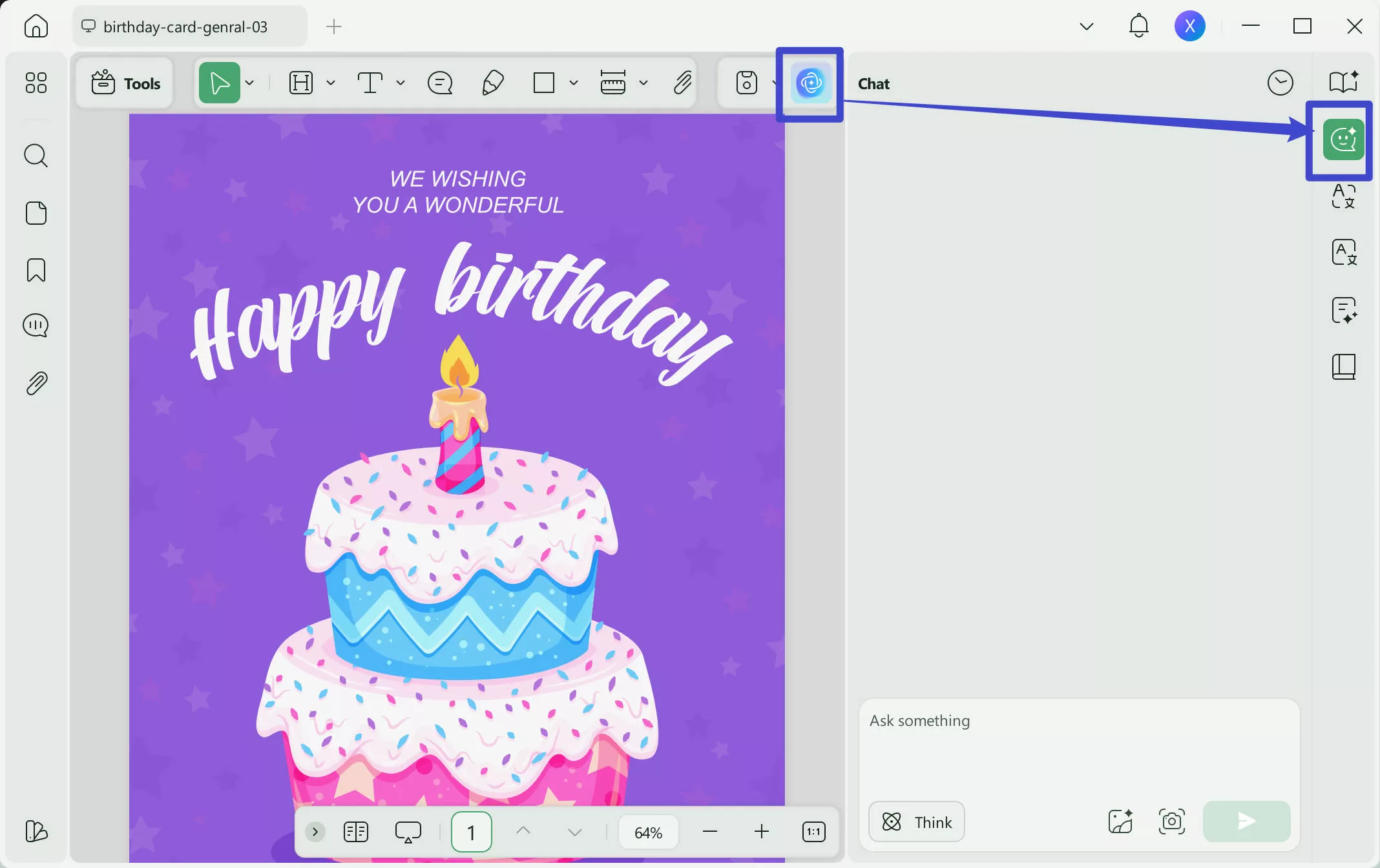Image resolution: width=1380 pixels, height=868 pixels.
Task: Open the UPDF AI assistant icon in the toolbar
Action: [x=810, y=83]
